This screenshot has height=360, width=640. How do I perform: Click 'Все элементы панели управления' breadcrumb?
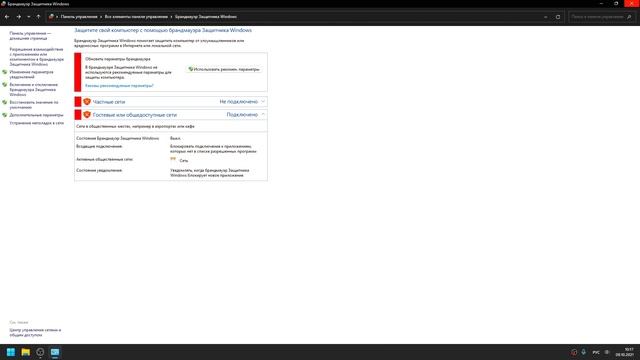136,17
